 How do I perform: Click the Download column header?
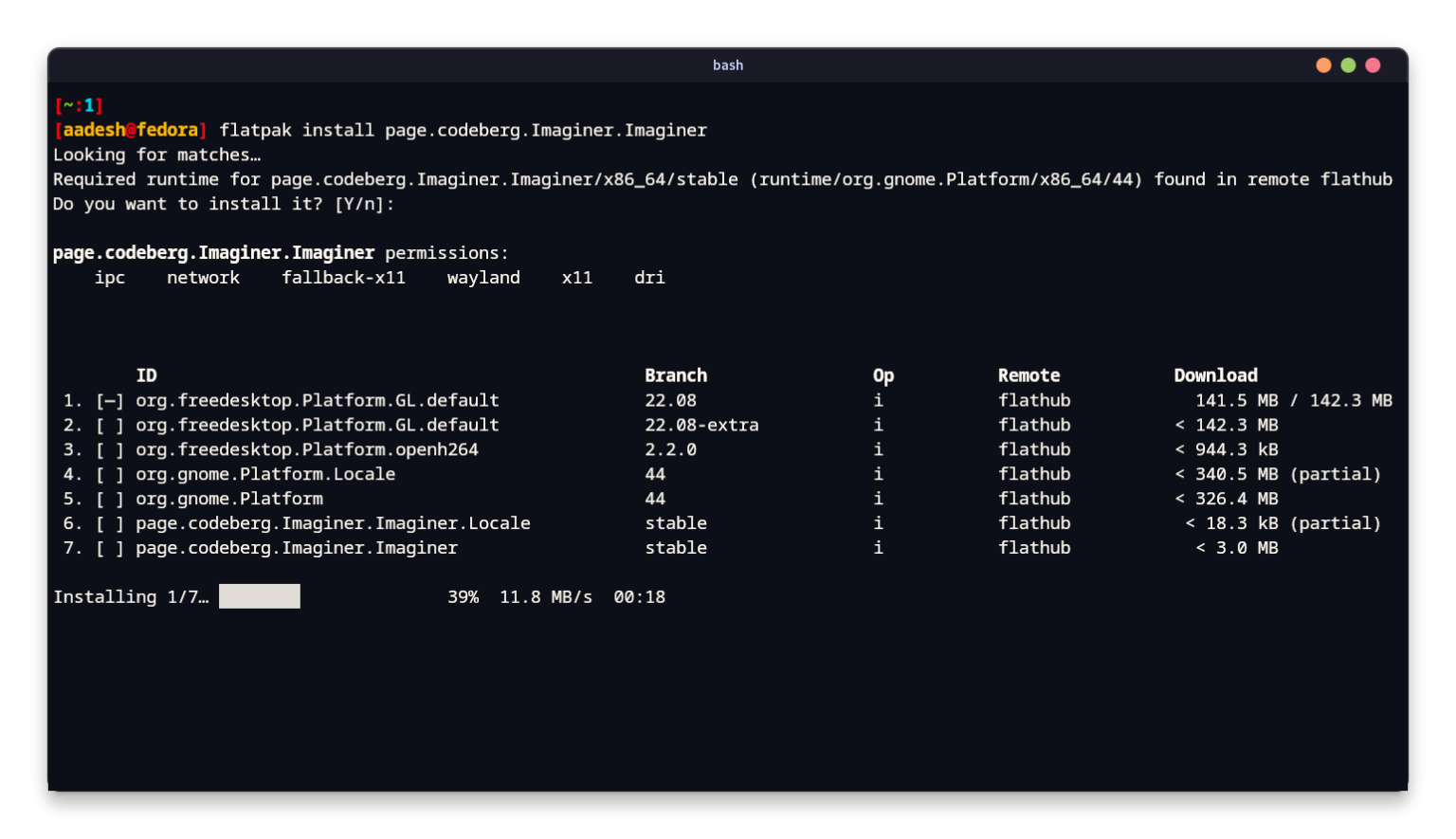(x=1216, y=374)
